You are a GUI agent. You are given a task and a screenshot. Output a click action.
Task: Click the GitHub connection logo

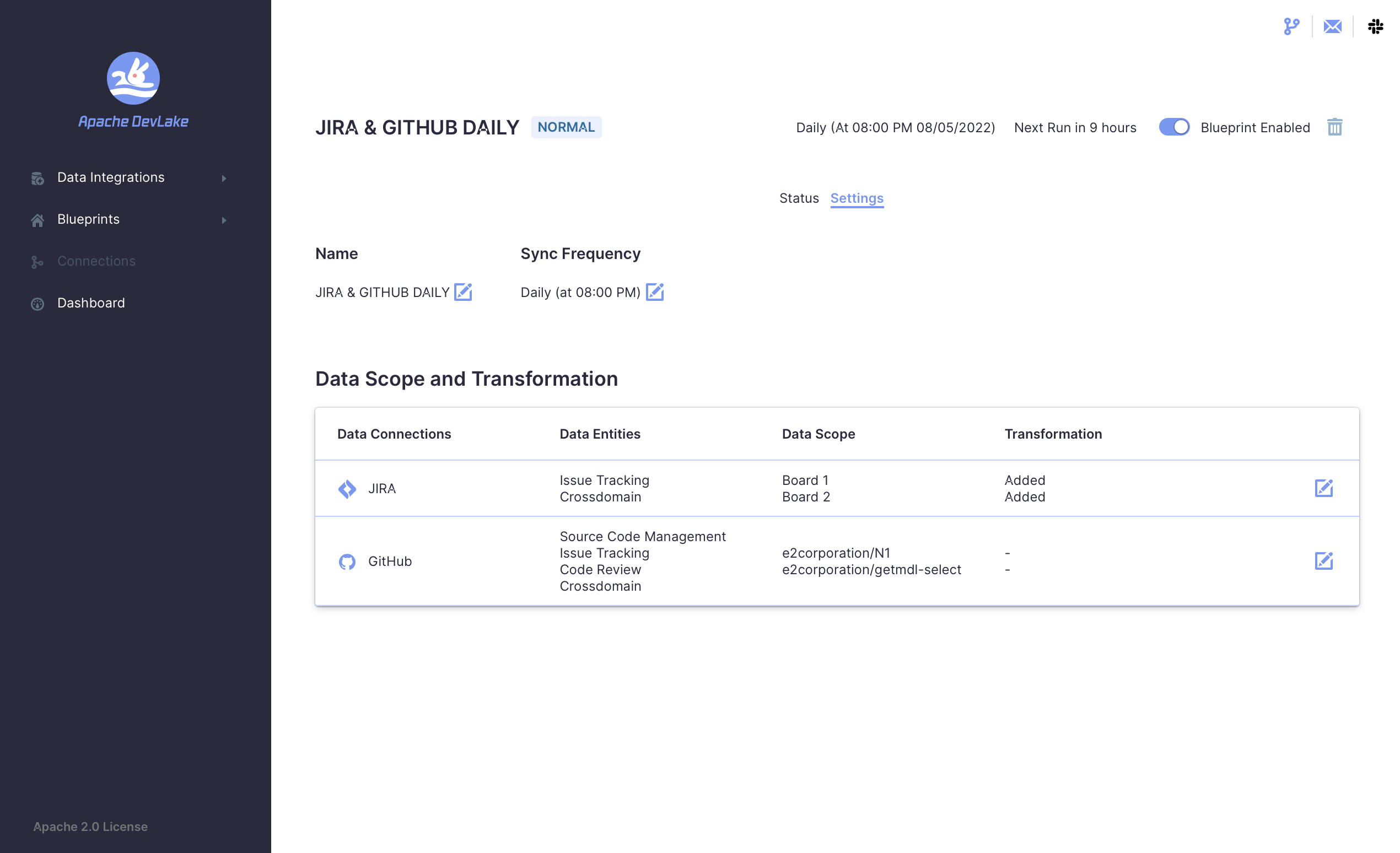click(x=347, y=561)
